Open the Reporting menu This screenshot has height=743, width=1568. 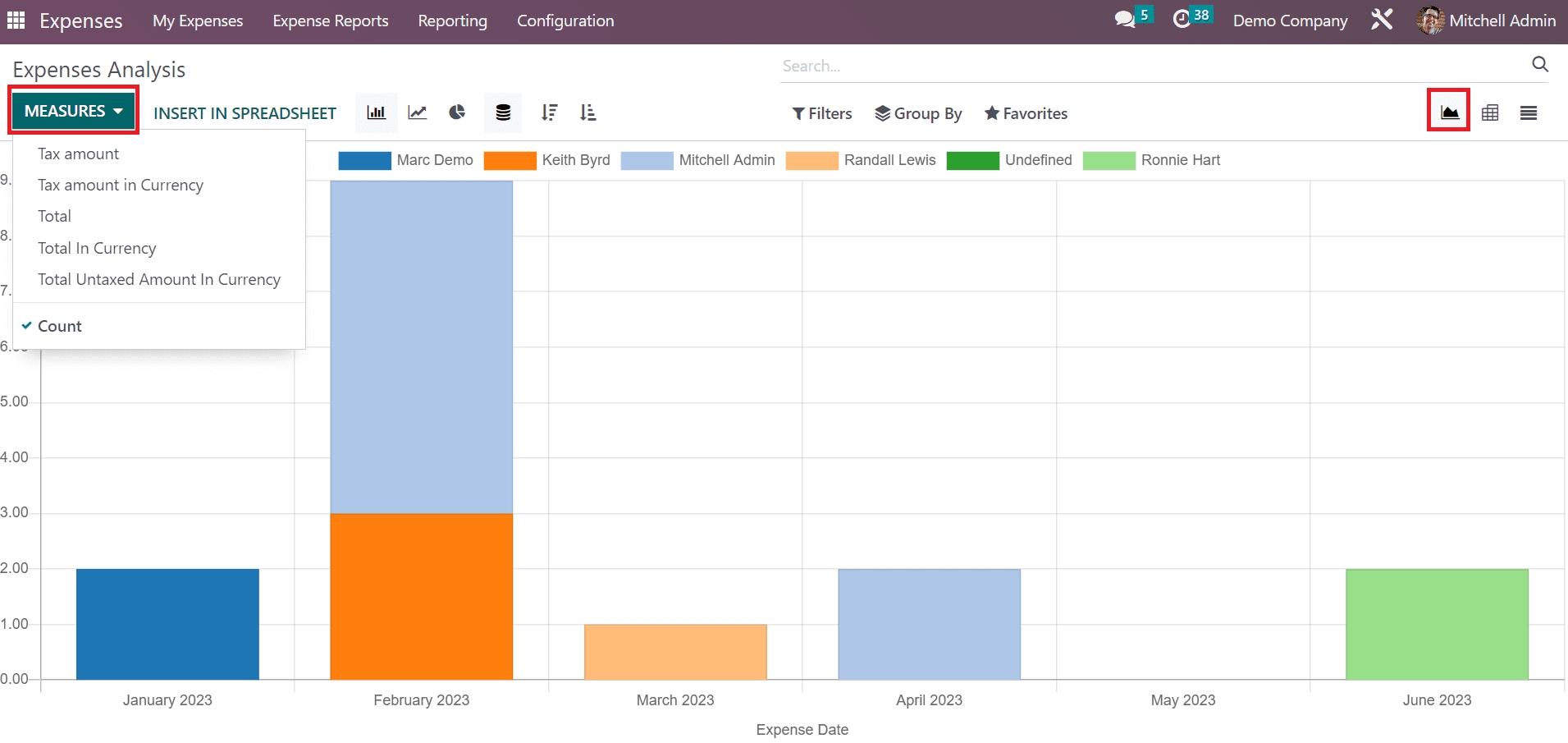(452, 21)
